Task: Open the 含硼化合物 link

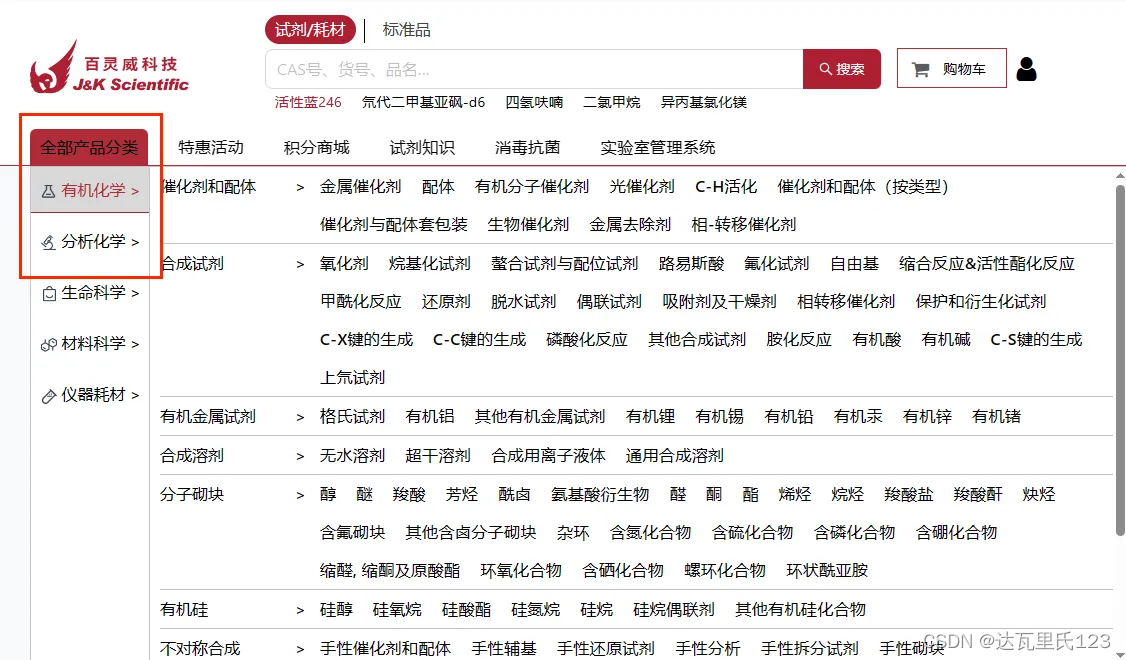Action: pyautogui.click(x=957, y=533)
